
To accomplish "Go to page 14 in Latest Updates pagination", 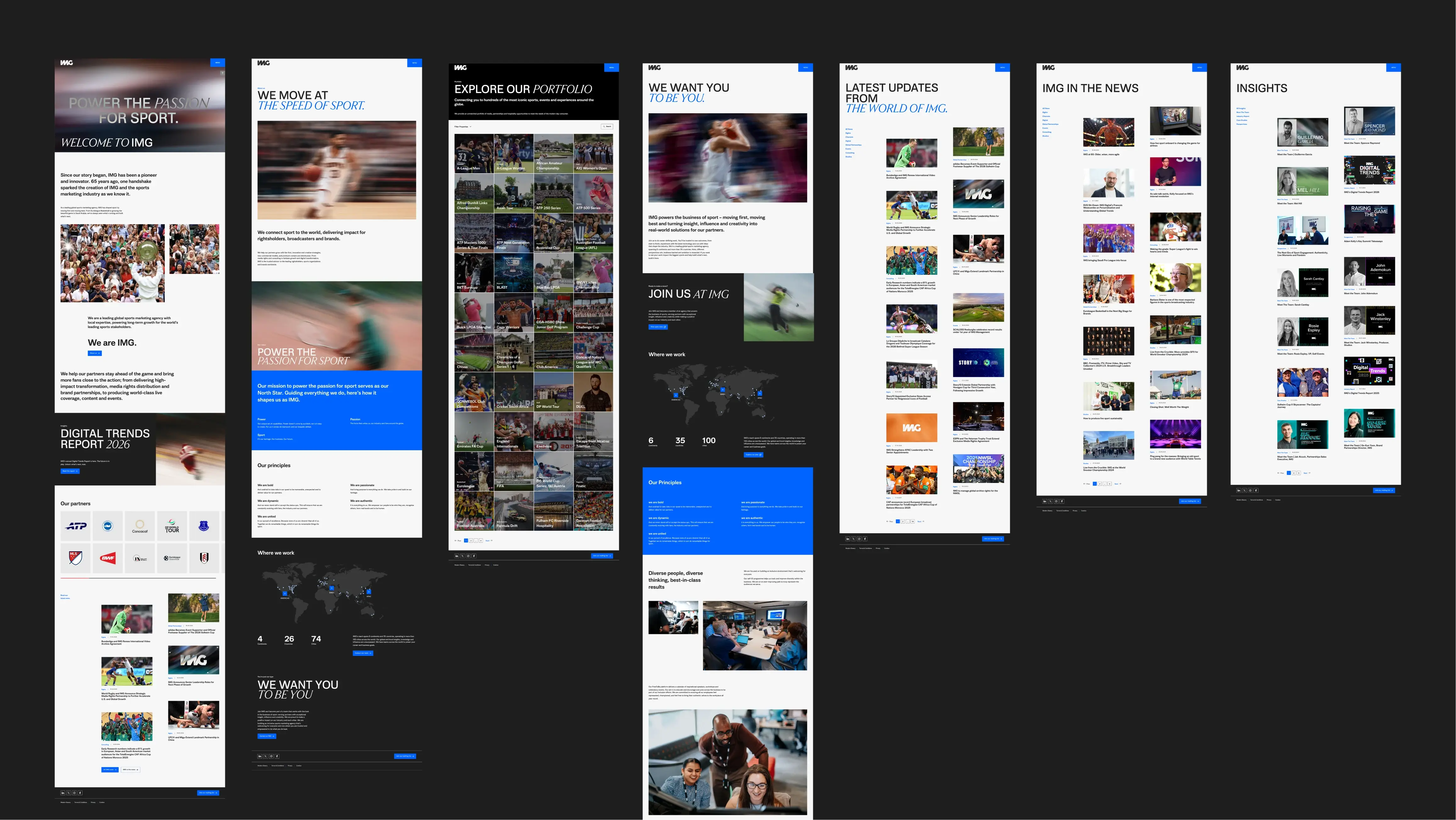I will tap(913, 521).
